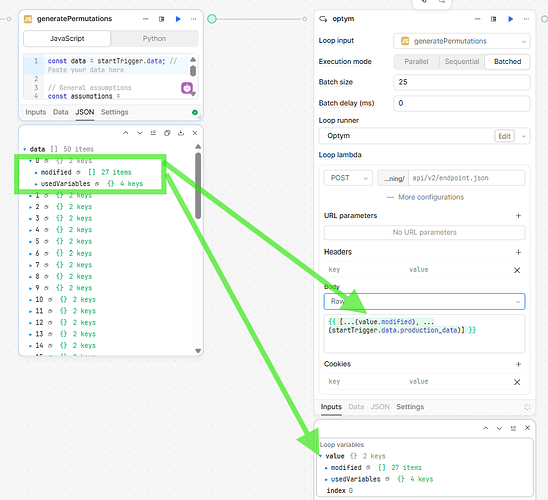Click the purple debug icon in code editor
548x500 pixels.
tap(187, 88)
